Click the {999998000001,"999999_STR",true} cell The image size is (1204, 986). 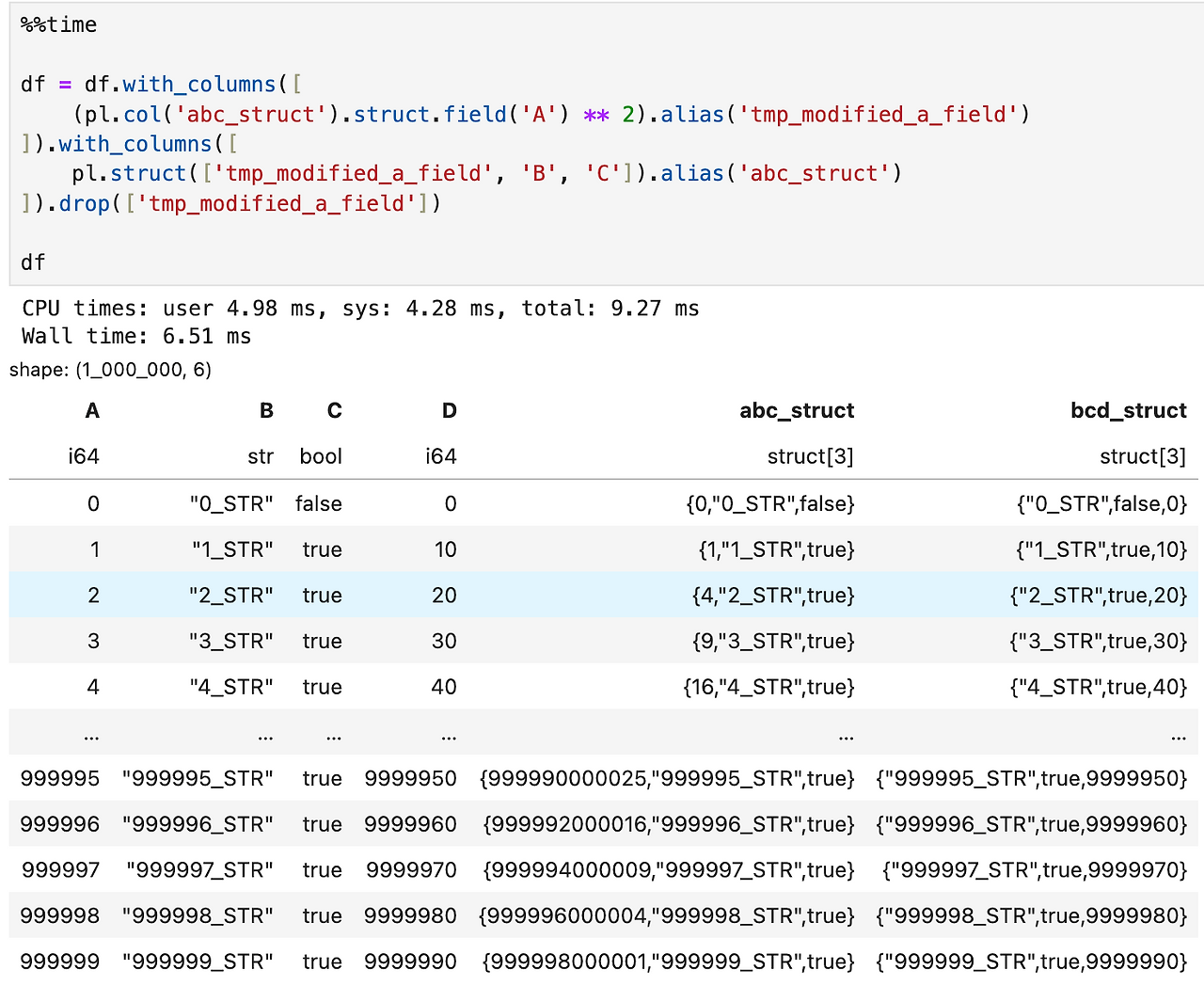[x=668, y=962]
